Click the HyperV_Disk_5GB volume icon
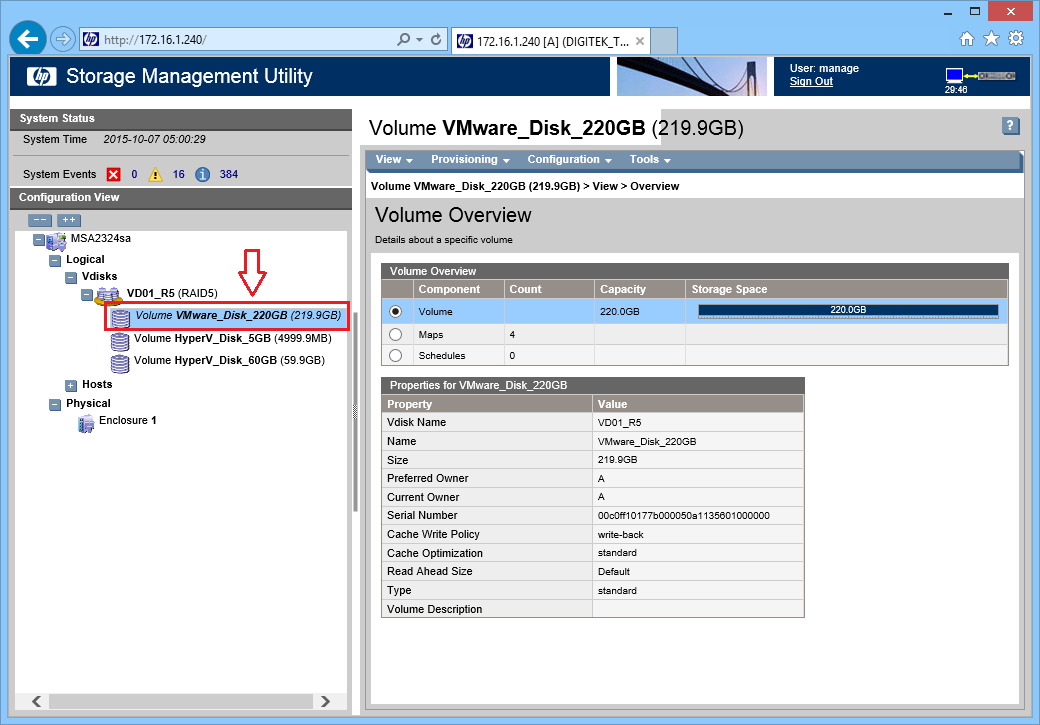Screen dimensions: 1040x725 pos(120,341)
